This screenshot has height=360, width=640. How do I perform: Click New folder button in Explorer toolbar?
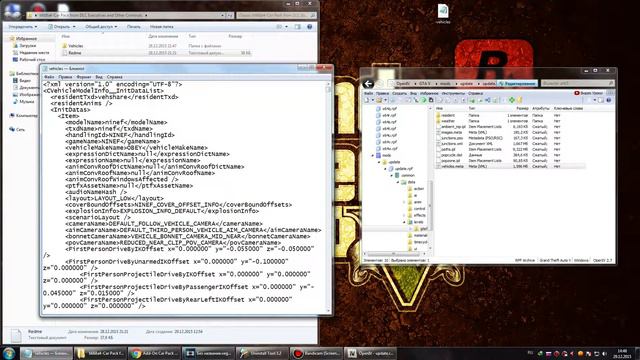click(x=162, y=27)
